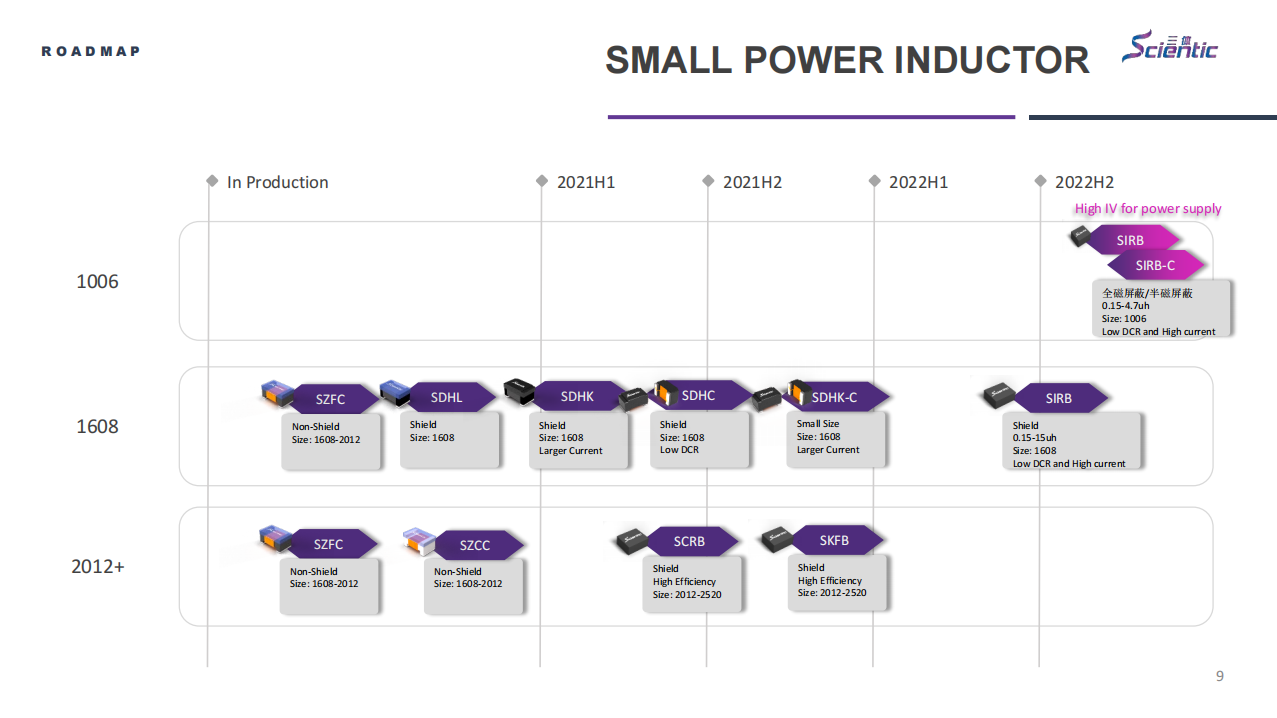Click the diamond marker beside 2021H1

(542, 181)
